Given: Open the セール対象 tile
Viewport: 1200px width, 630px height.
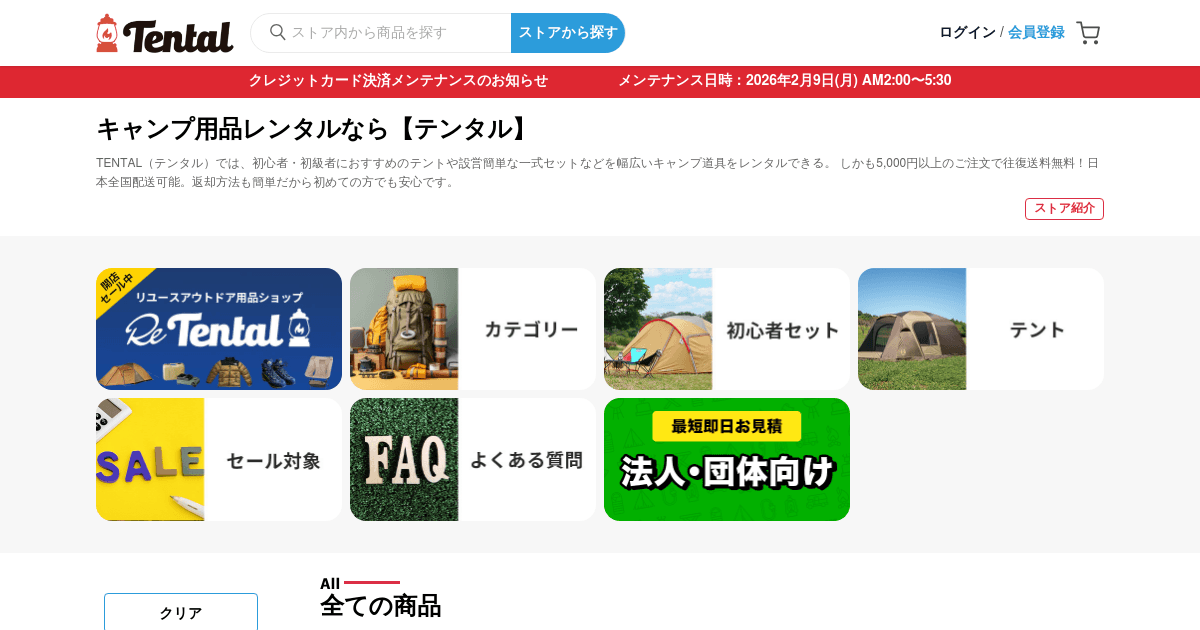Looking at the screenshot, I should [x=219, y=460].
